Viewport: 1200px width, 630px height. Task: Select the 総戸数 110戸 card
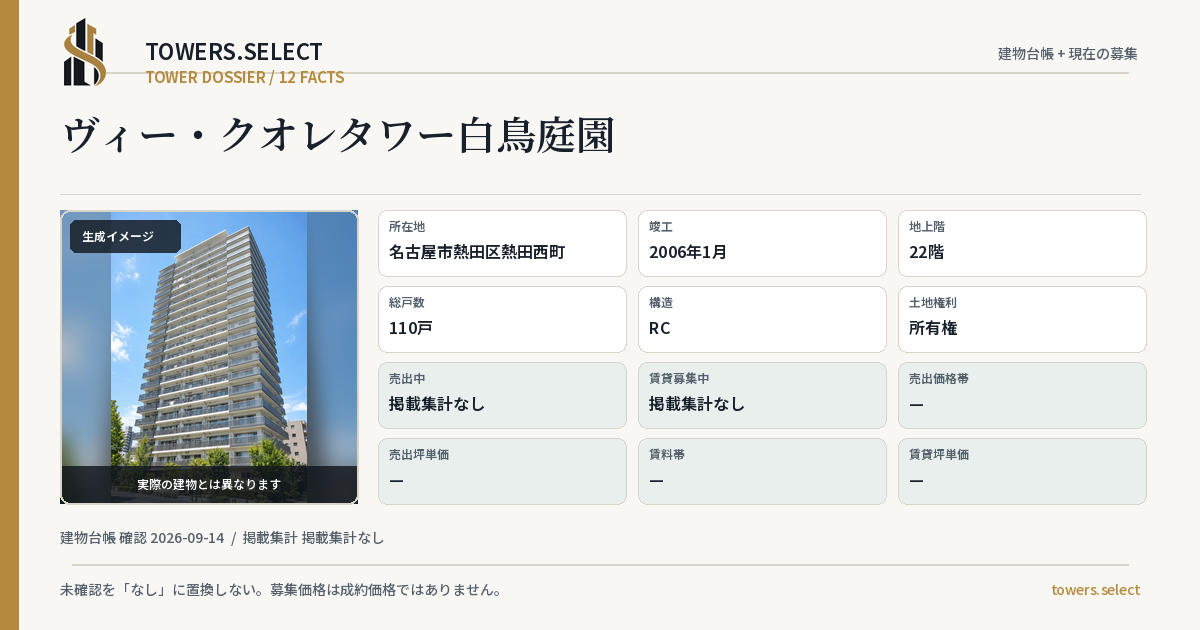click(502, 319)
